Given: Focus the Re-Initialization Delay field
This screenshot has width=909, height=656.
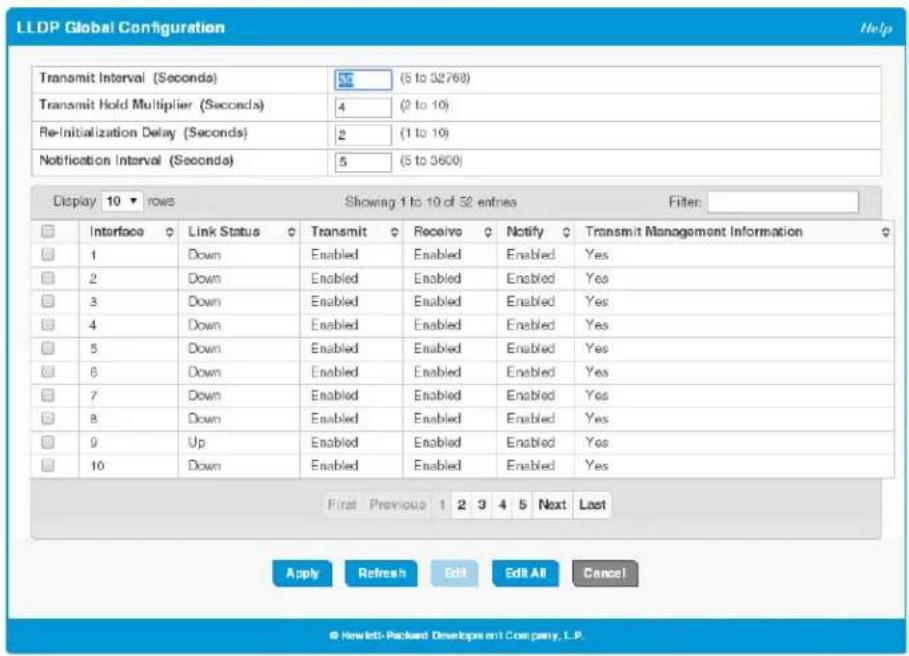Looking at the screenshot, I should 363,134.
